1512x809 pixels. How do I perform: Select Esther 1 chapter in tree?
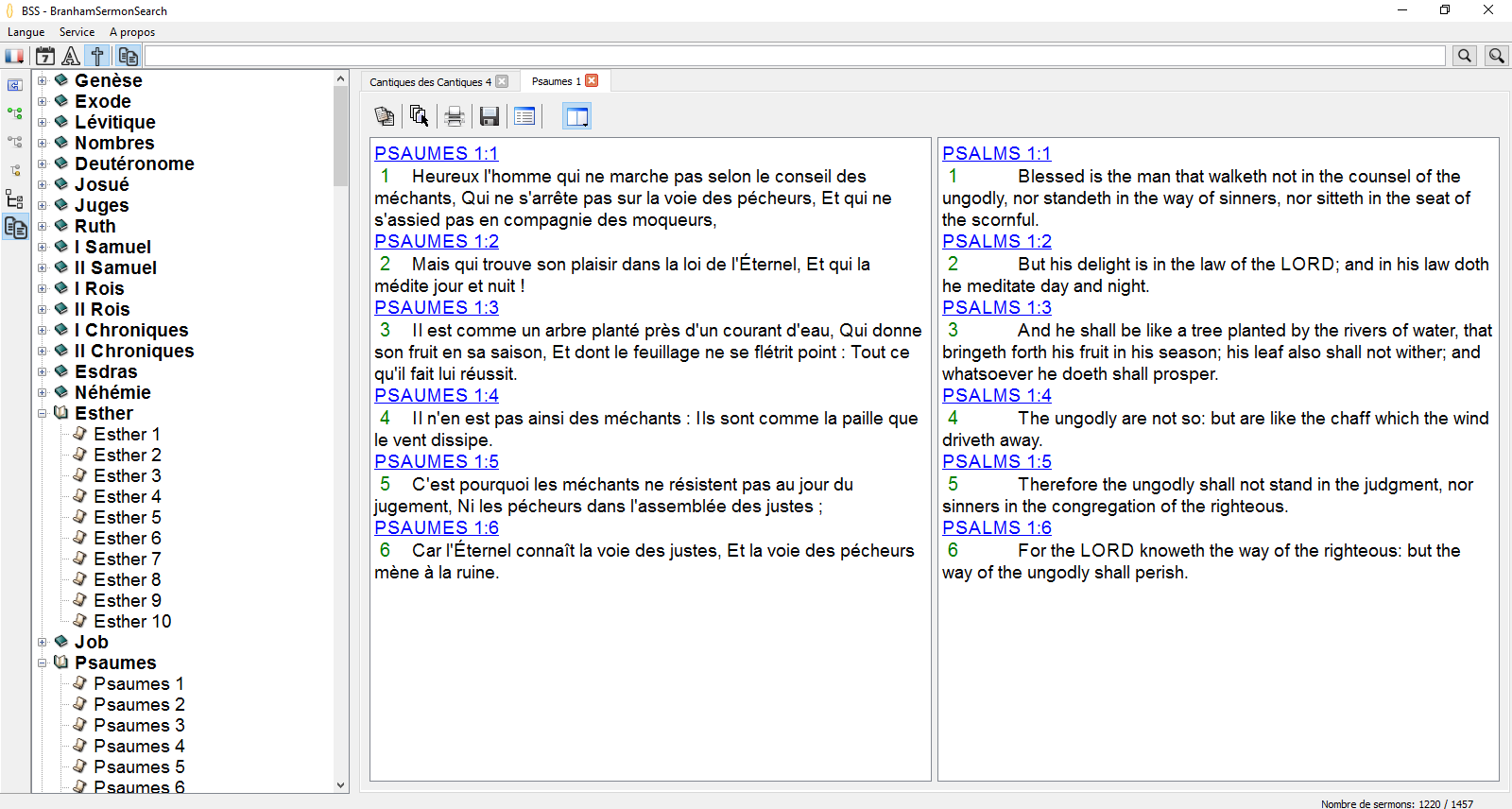127,434
